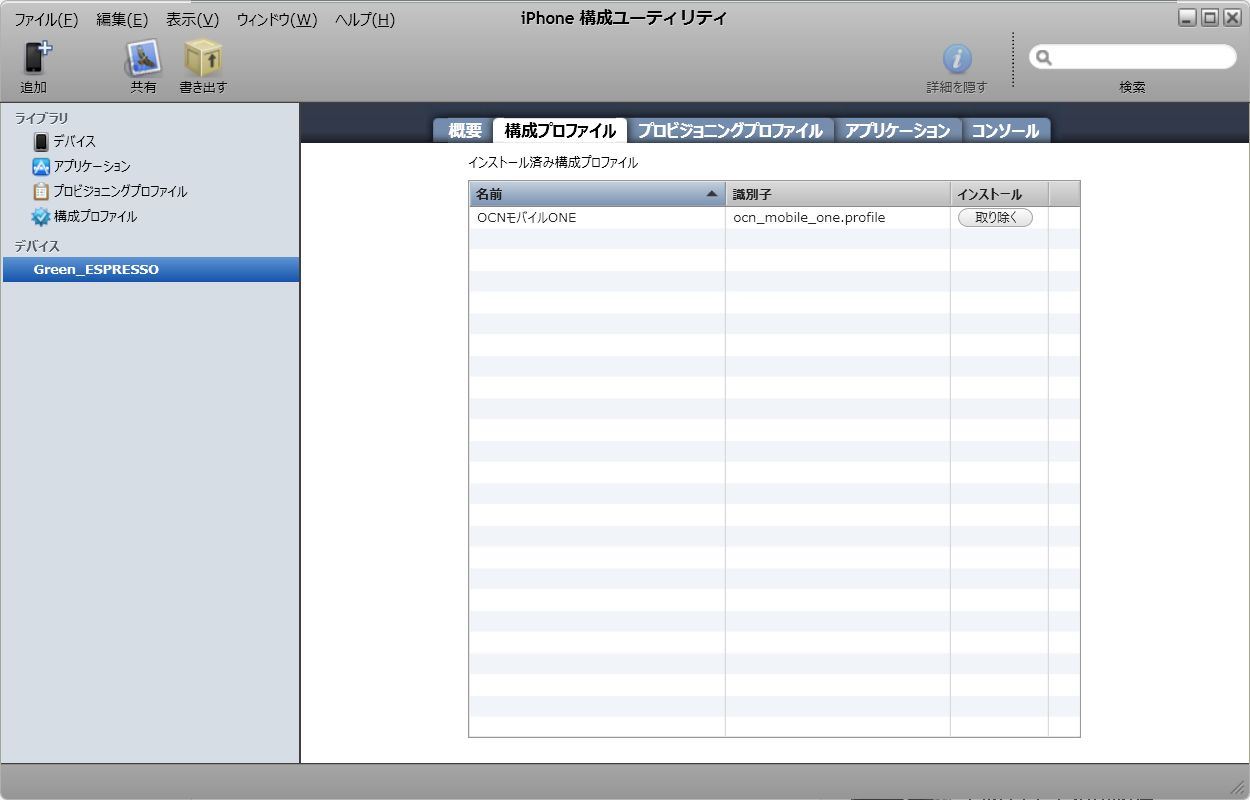Click the 共有 (Share) toolbar icon

(143, 59)
